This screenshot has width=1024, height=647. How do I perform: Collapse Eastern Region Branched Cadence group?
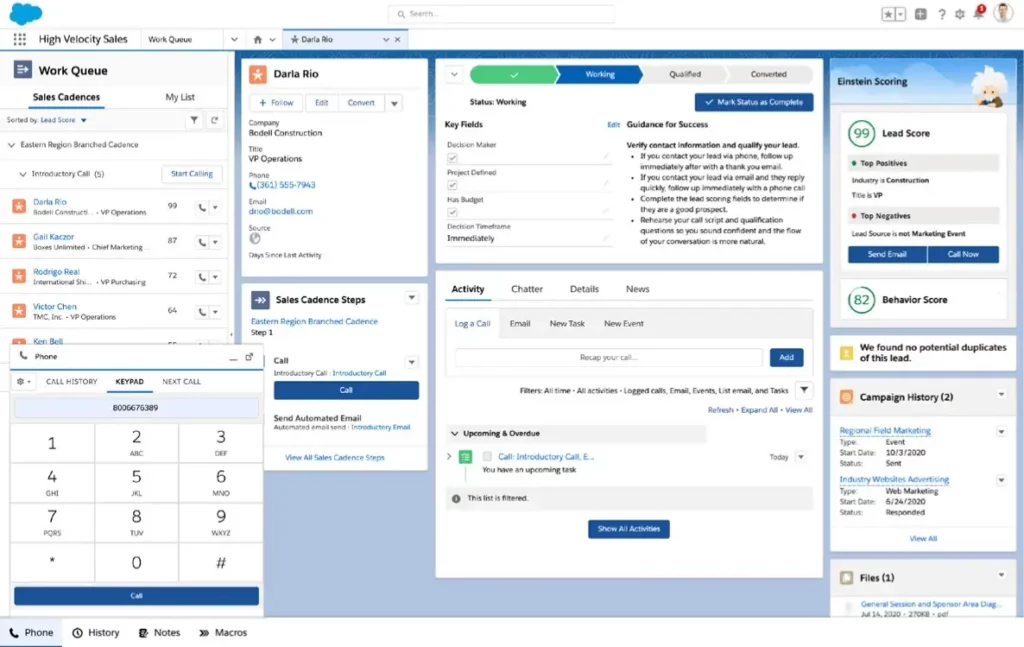(11, 145)
